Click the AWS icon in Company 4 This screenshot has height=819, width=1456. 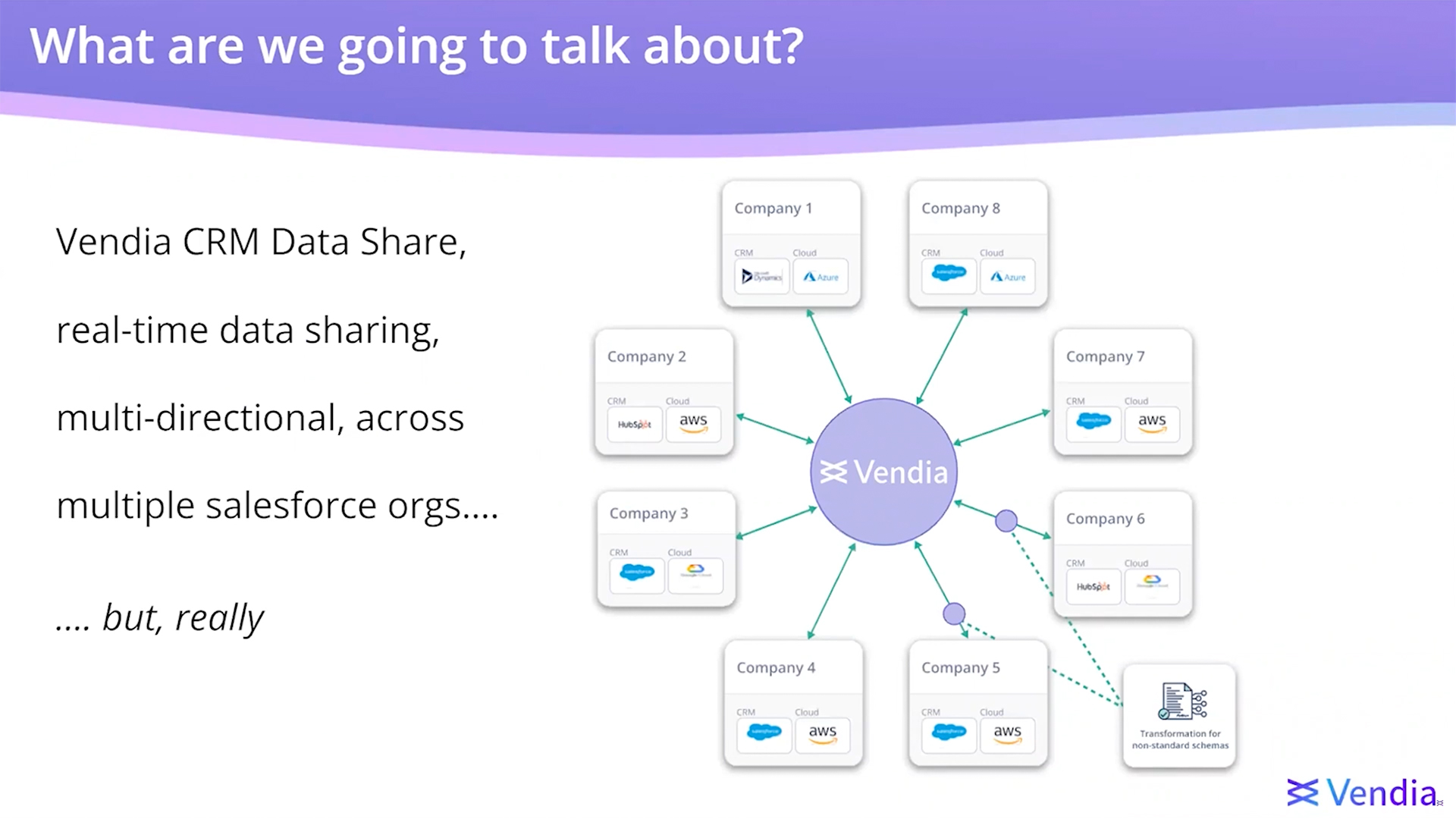823,736
